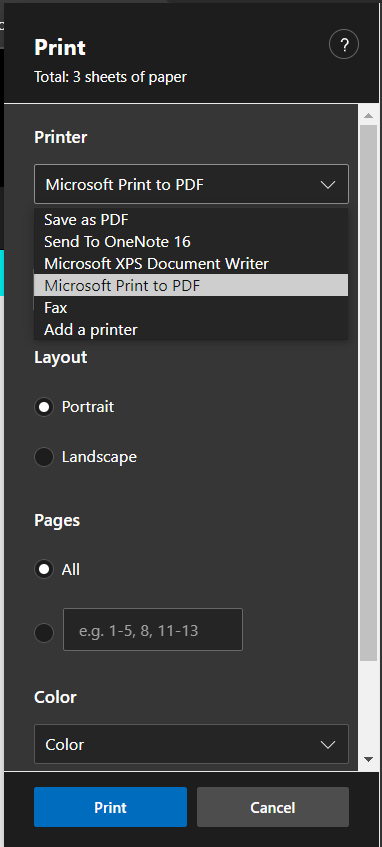The width and height of the screenshot is (382, 847).
Task: Select the Landscape layout radio button
Action: 44,457
